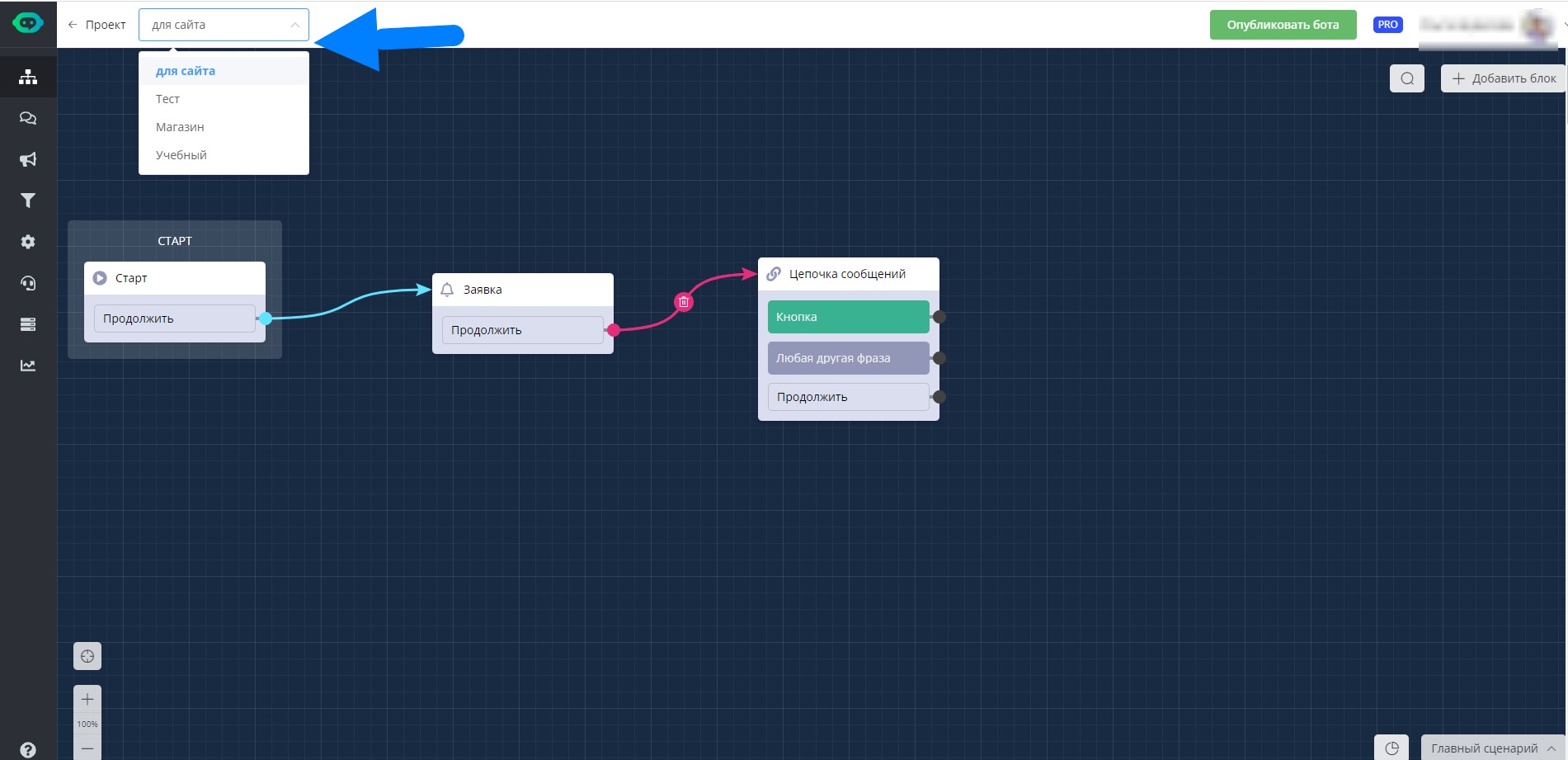Center the canvas with the crosshair icon

[87, 657]
